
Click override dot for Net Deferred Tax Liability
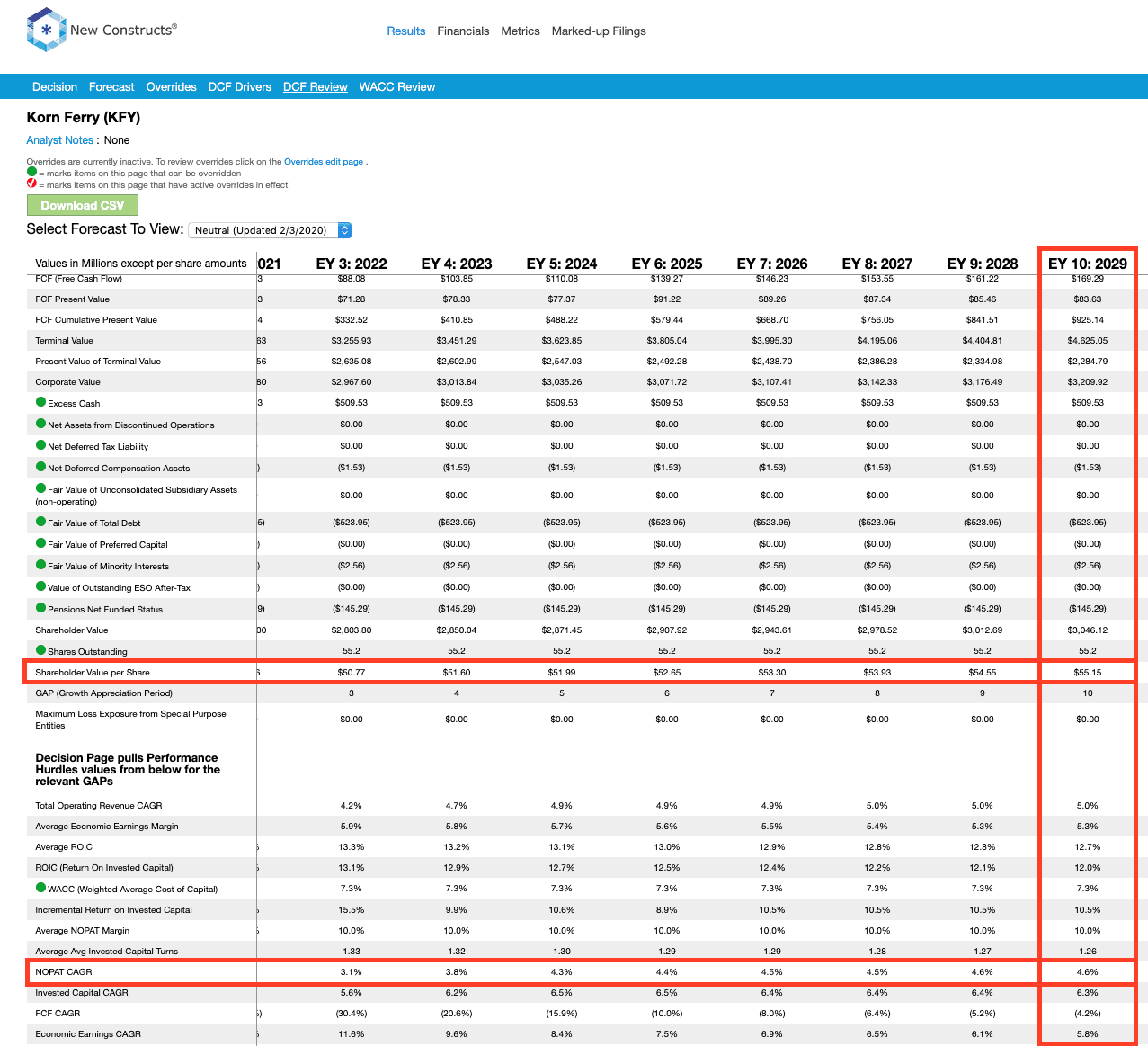pos(40,445)
